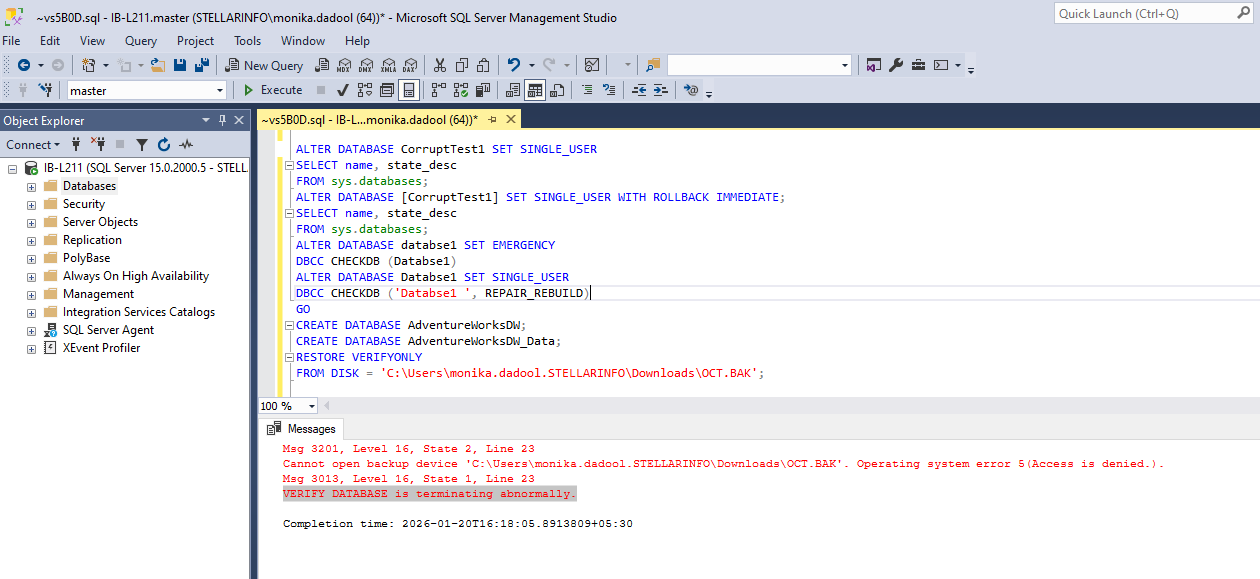Select the Messages results tab
Image resolution: width=1260 pixels, height=579 pixels.
[303, 429]
